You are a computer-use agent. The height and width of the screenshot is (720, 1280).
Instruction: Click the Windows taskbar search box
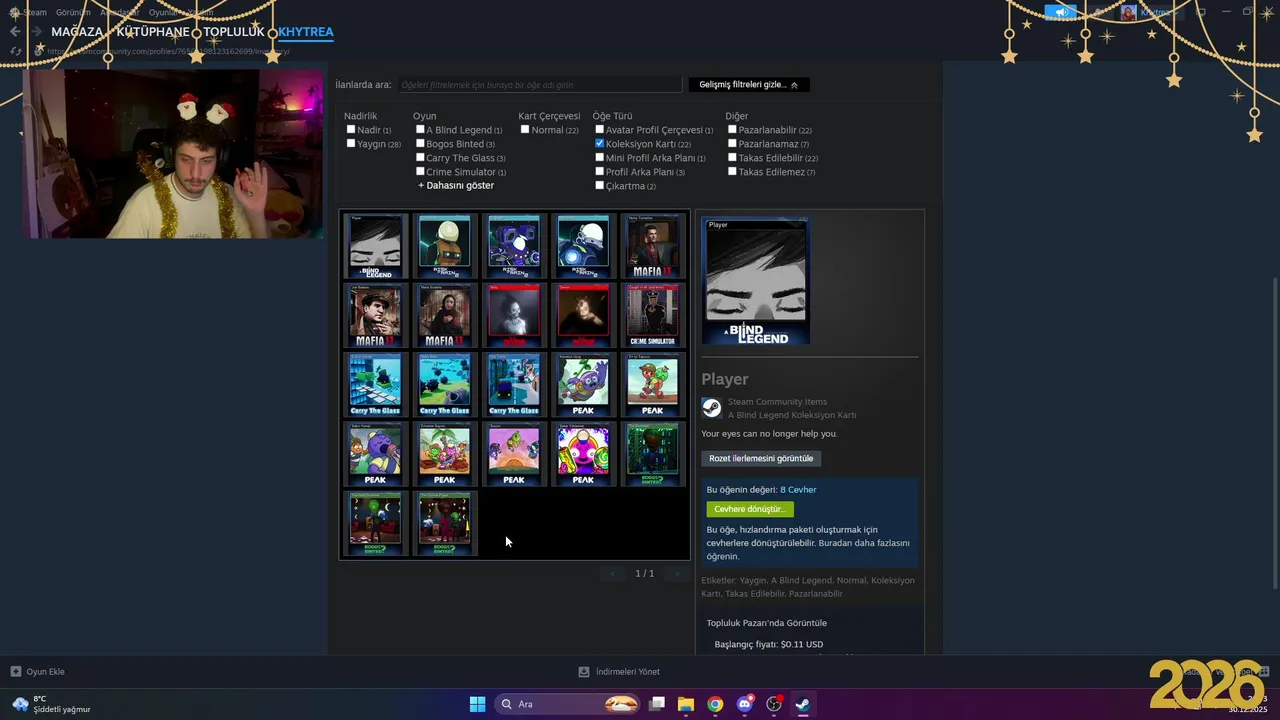pyautogui.click(x=568, y=704)
